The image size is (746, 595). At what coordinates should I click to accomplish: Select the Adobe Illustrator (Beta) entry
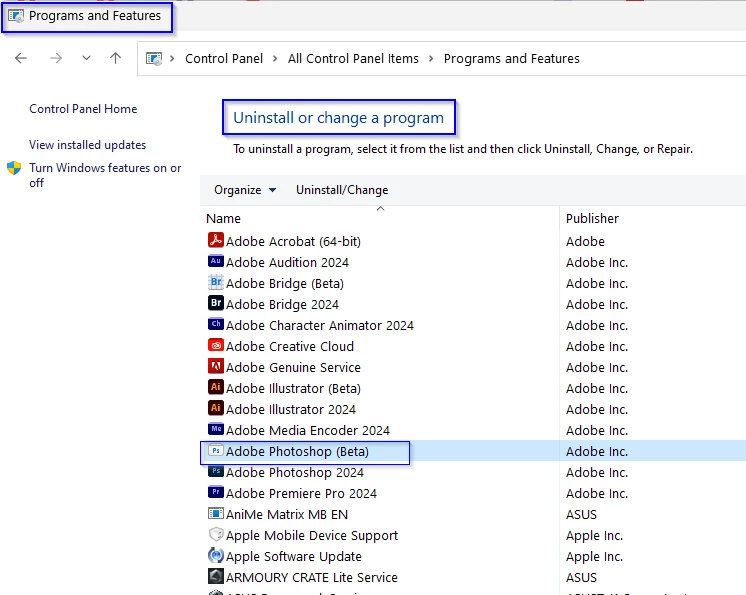[293, 389]
